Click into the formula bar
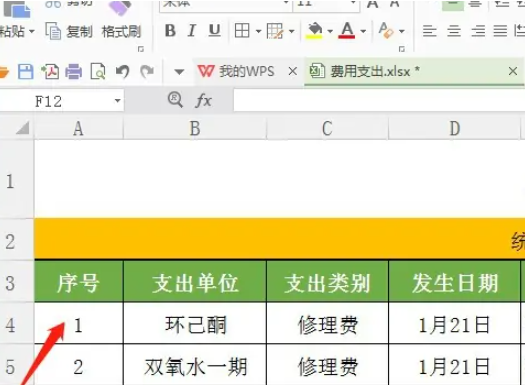Screen dimensions: 528x385 tap(379, 100)
